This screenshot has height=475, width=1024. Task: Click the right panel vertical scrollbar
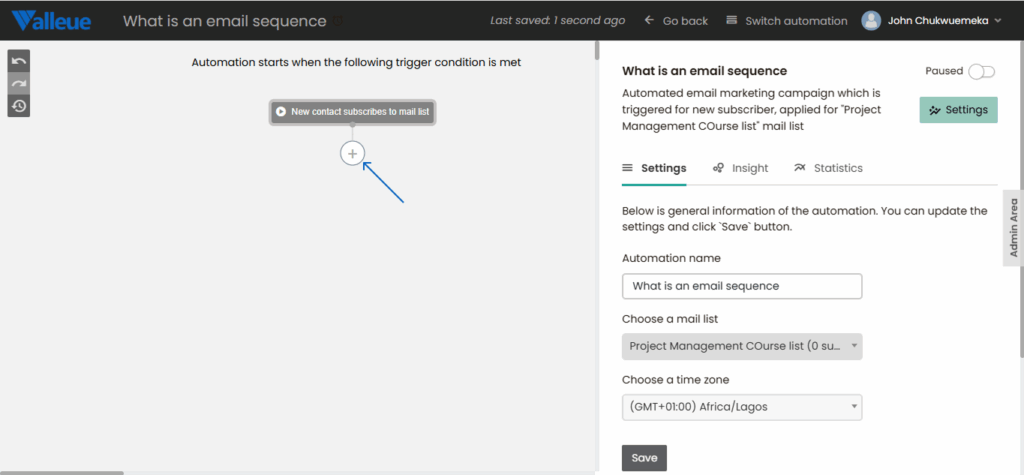click(1021, 199)
